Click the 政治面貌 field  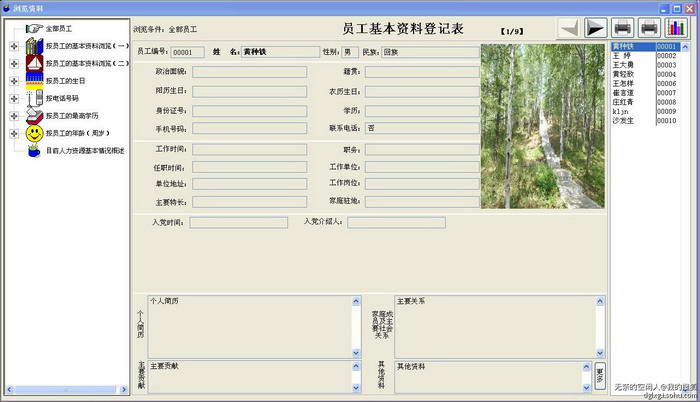[x=250, y=71]
